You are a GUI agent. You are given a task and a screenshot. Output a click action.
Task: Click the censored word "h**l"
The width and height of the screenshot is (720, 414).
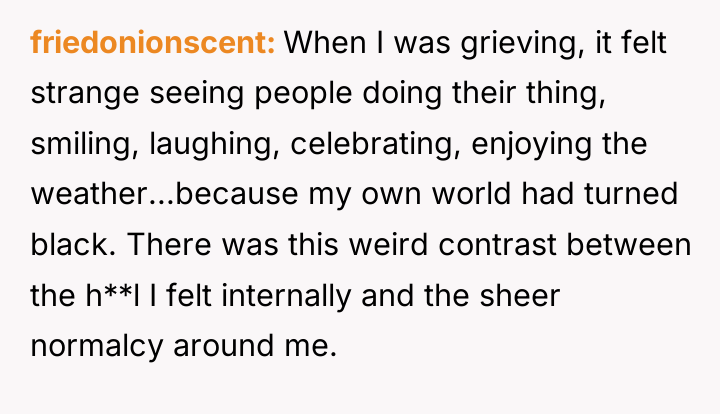(112, 295)
